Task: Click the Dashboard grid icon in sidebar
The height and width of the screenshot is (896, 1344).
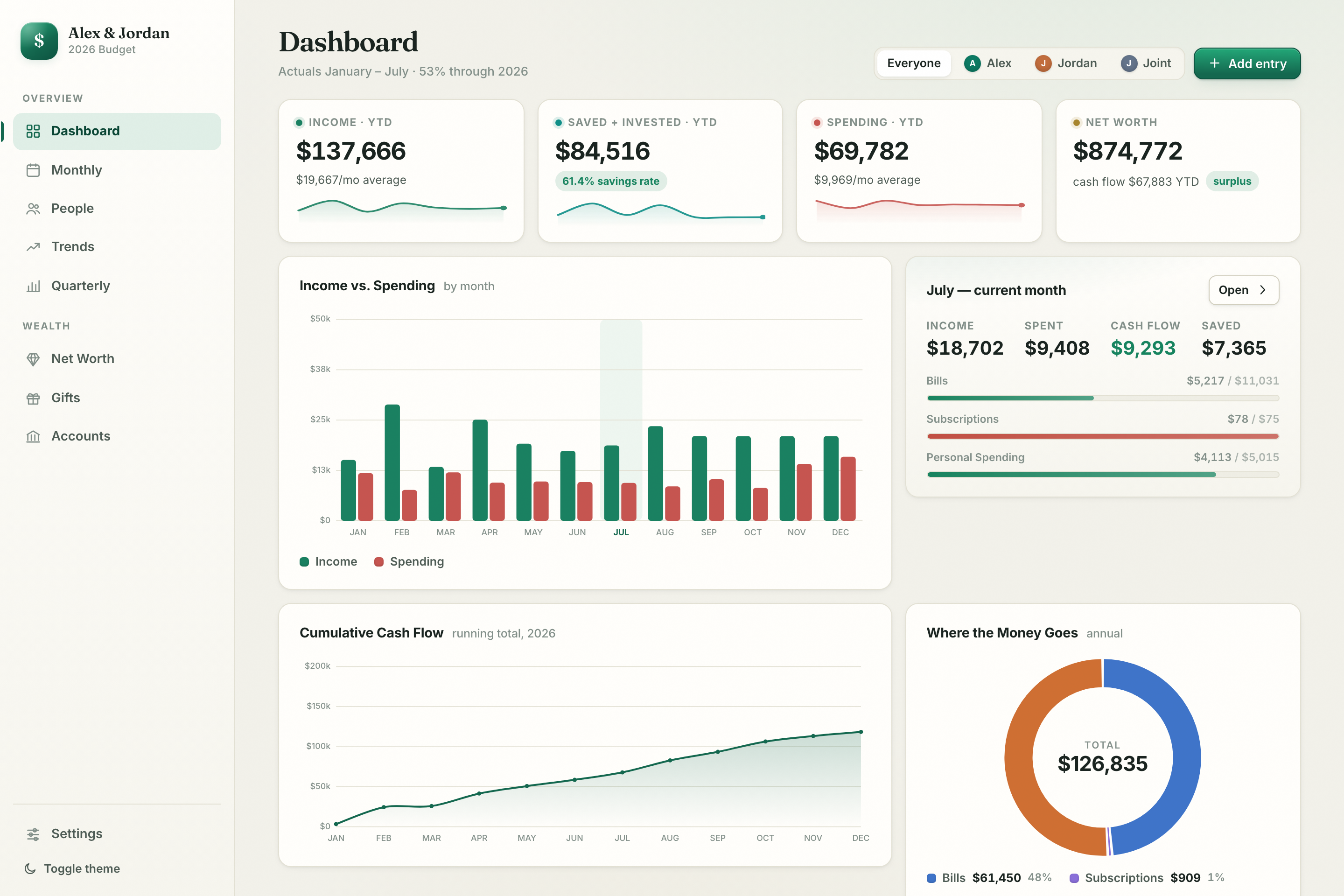Action: 33,131
